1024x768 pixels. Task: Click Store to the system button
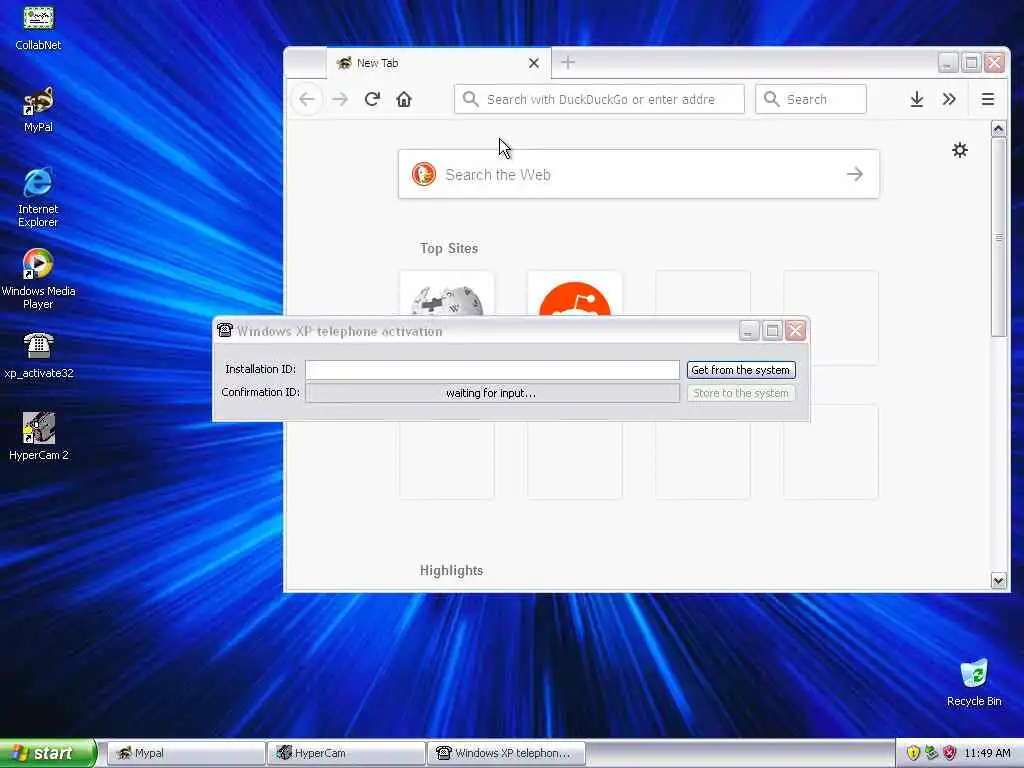(741, 393)
